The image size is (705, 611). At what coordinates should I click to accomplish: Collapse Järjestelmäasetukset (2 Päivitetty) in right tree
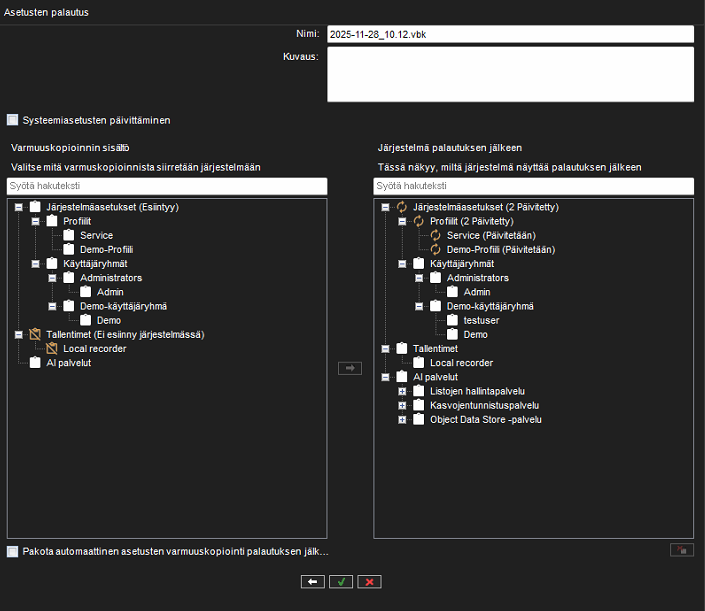coord(385,207)
